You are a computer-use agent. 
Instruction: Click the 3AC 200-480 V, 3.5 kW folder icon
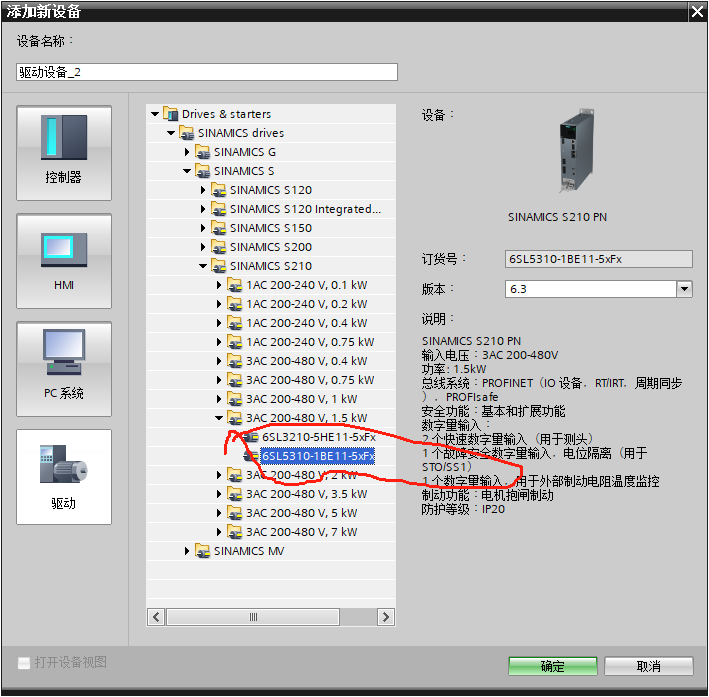(235, 494)
